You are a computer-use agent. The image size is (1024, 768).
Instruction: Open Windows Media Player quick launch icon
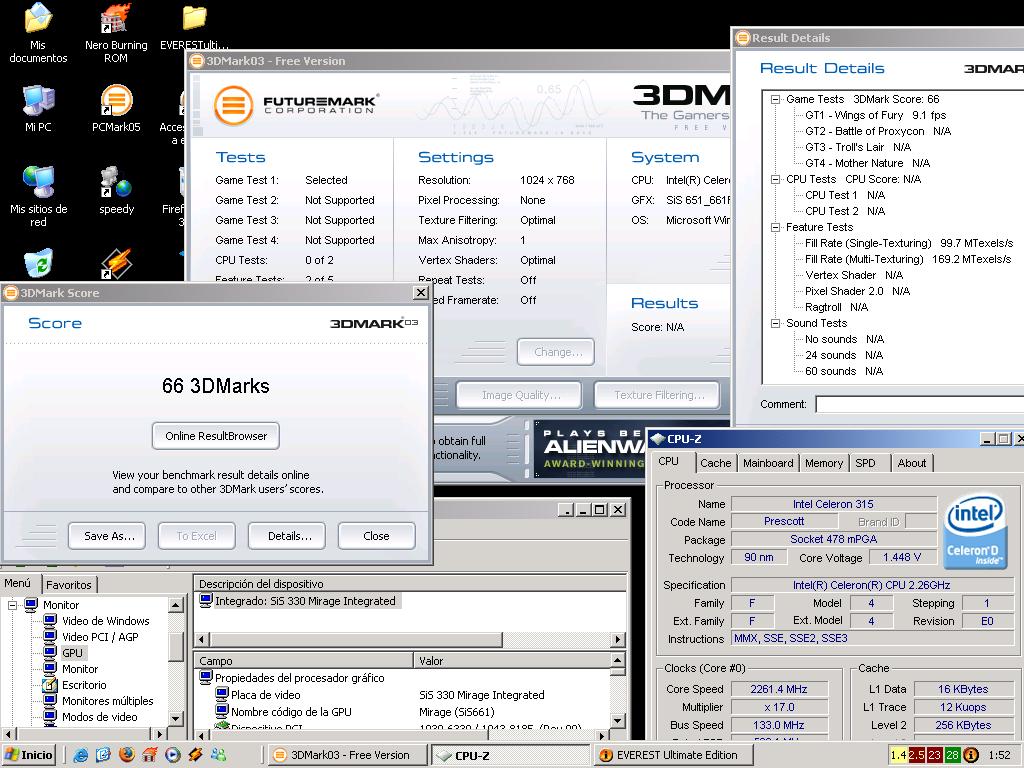tap(172, 755)
